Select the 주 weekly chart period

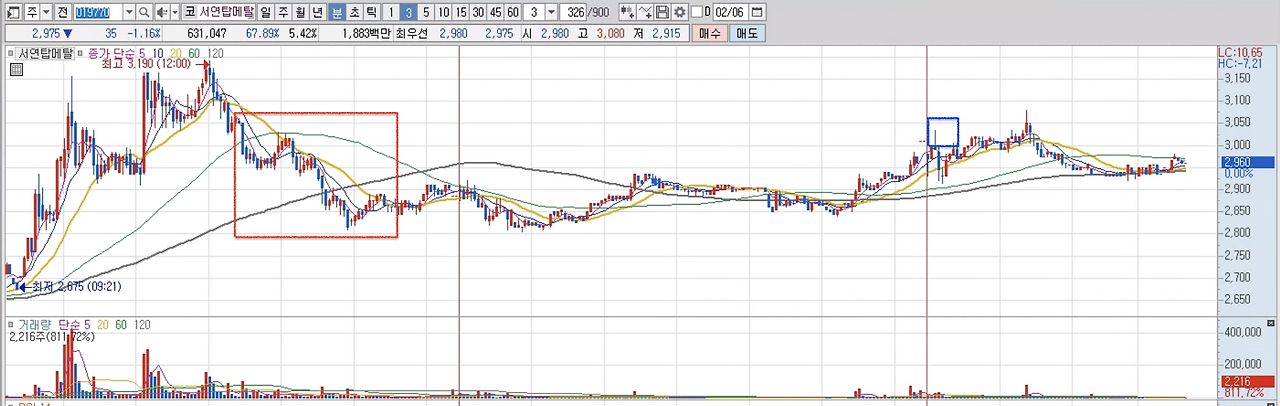tap(283, 12)
